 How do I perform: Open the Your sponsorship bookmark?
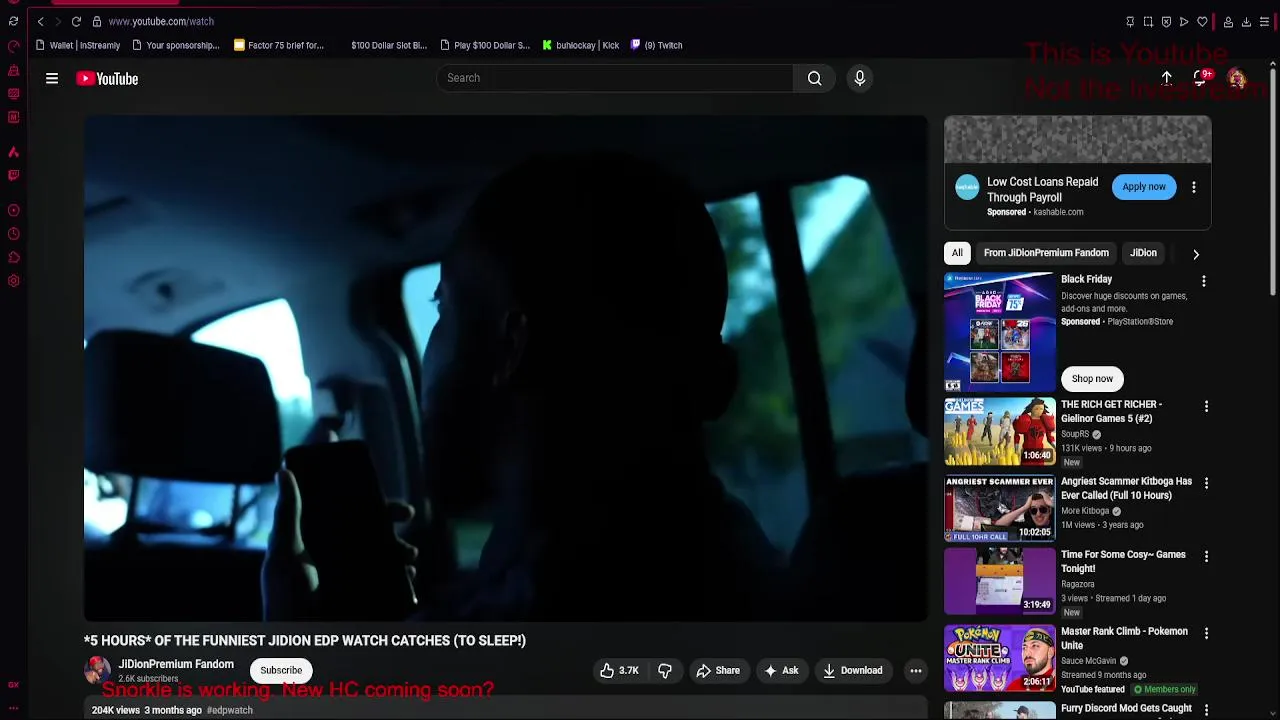(x=175, y=45)
